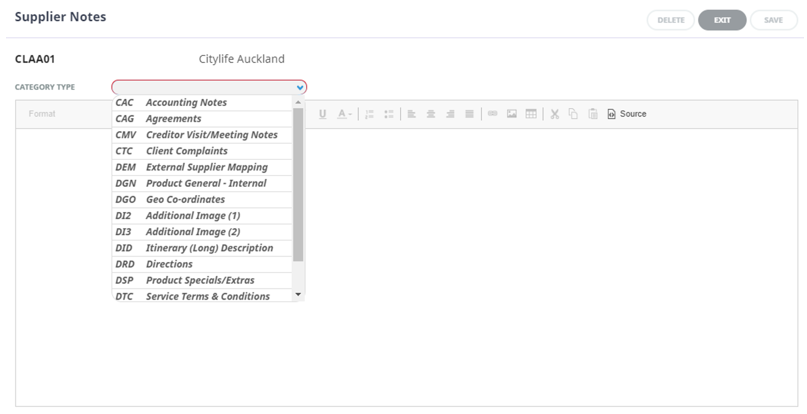The height and width of the screenshot is (414, 807).
Task: Insert a numbered list
Action: click(369, 114)
